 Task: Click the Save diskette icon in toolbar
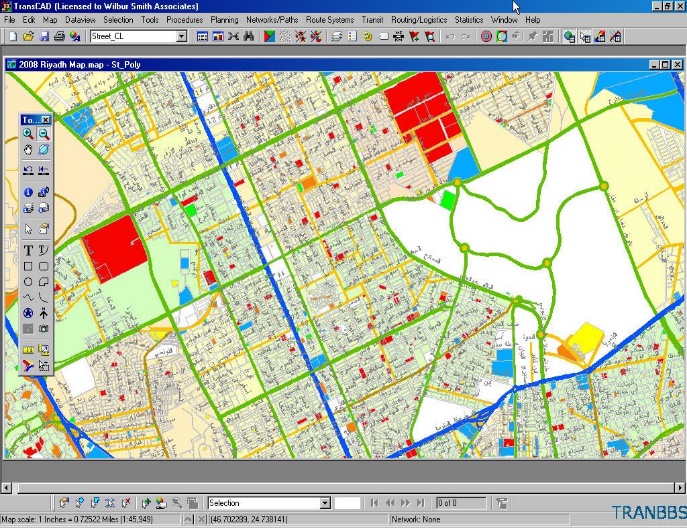coord(44,36)
